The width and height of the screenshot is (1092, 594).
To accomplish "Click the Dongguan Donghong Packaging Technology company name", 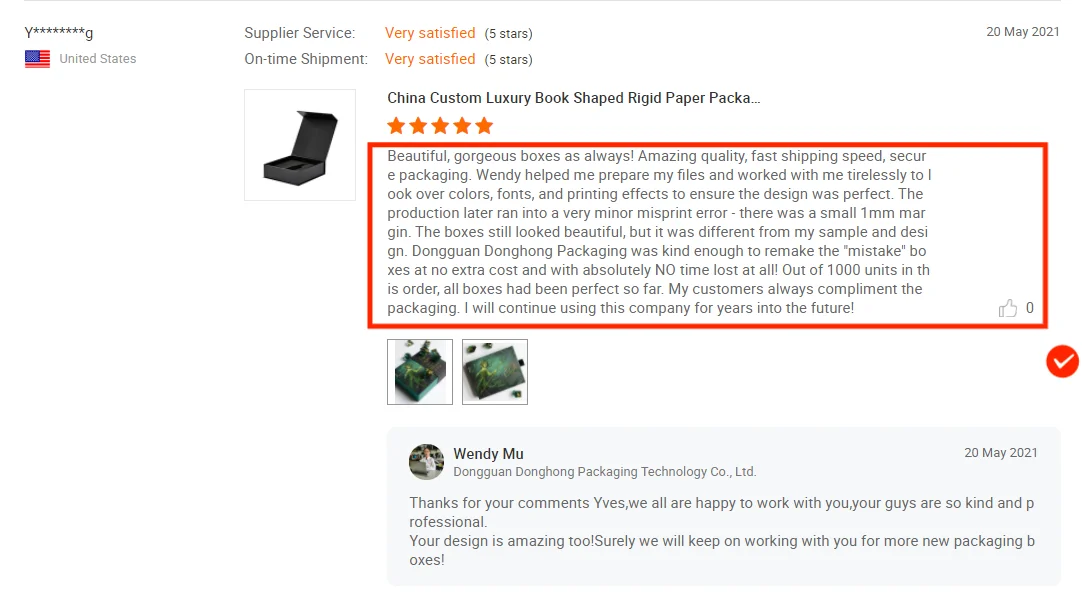I will [x=604, y=471].
